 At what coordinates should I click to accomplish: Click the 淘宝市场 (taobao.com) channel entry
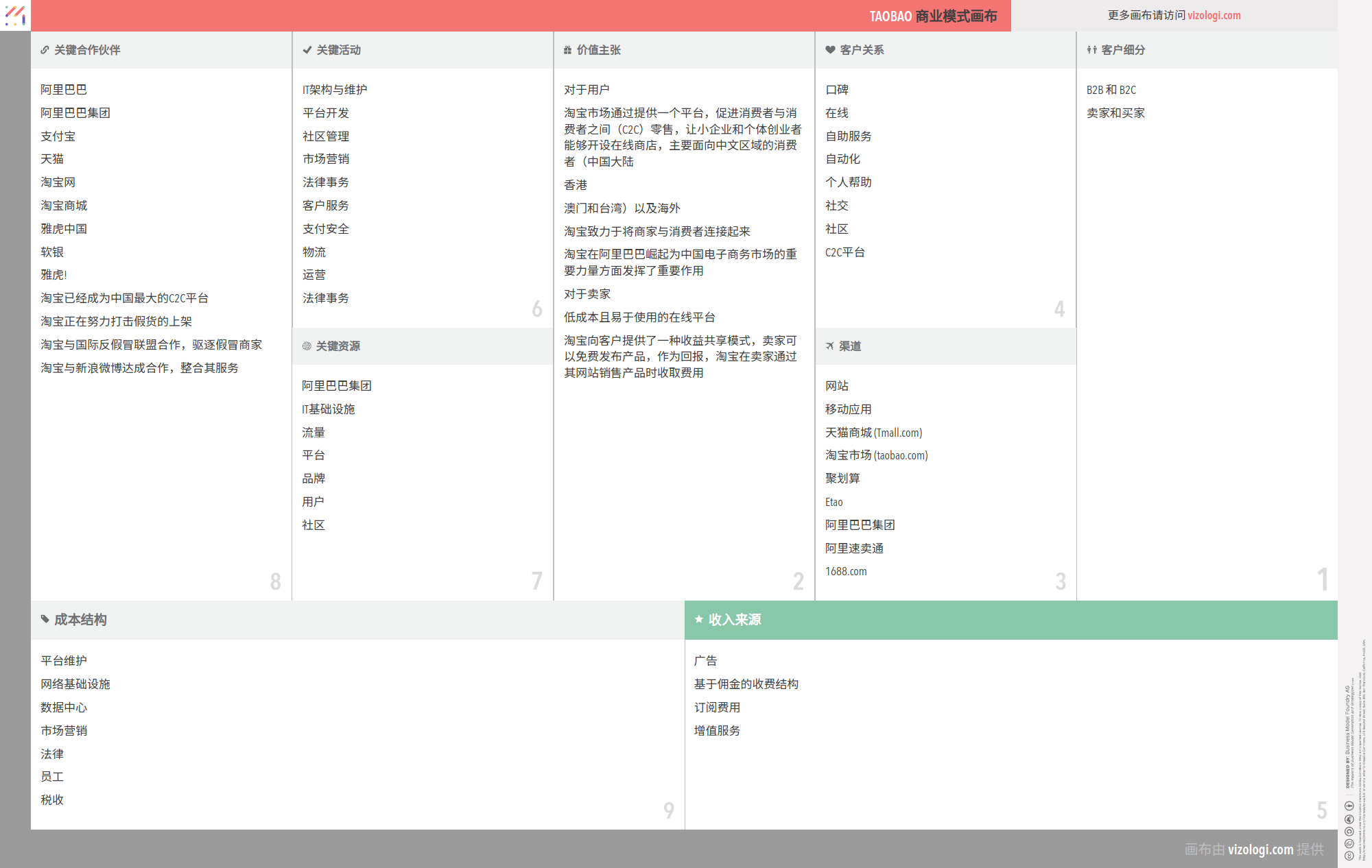[x=876, y=455]
